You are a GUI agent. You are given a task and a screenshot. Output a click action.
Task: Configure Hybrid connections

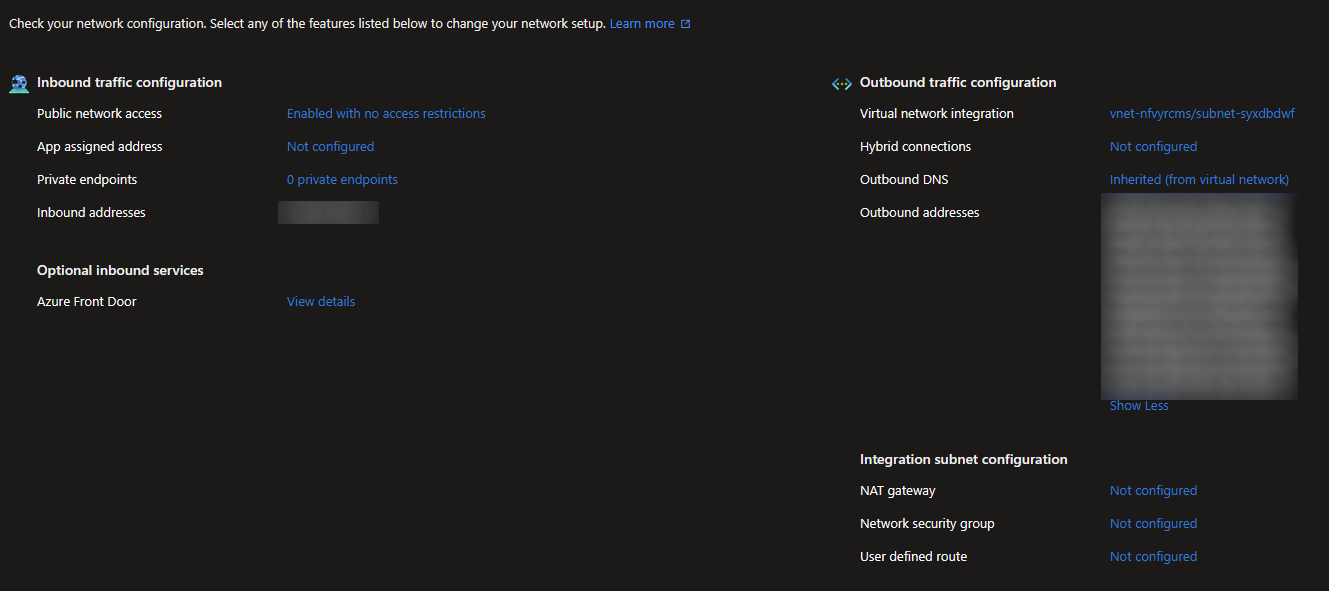[1153, 147]
